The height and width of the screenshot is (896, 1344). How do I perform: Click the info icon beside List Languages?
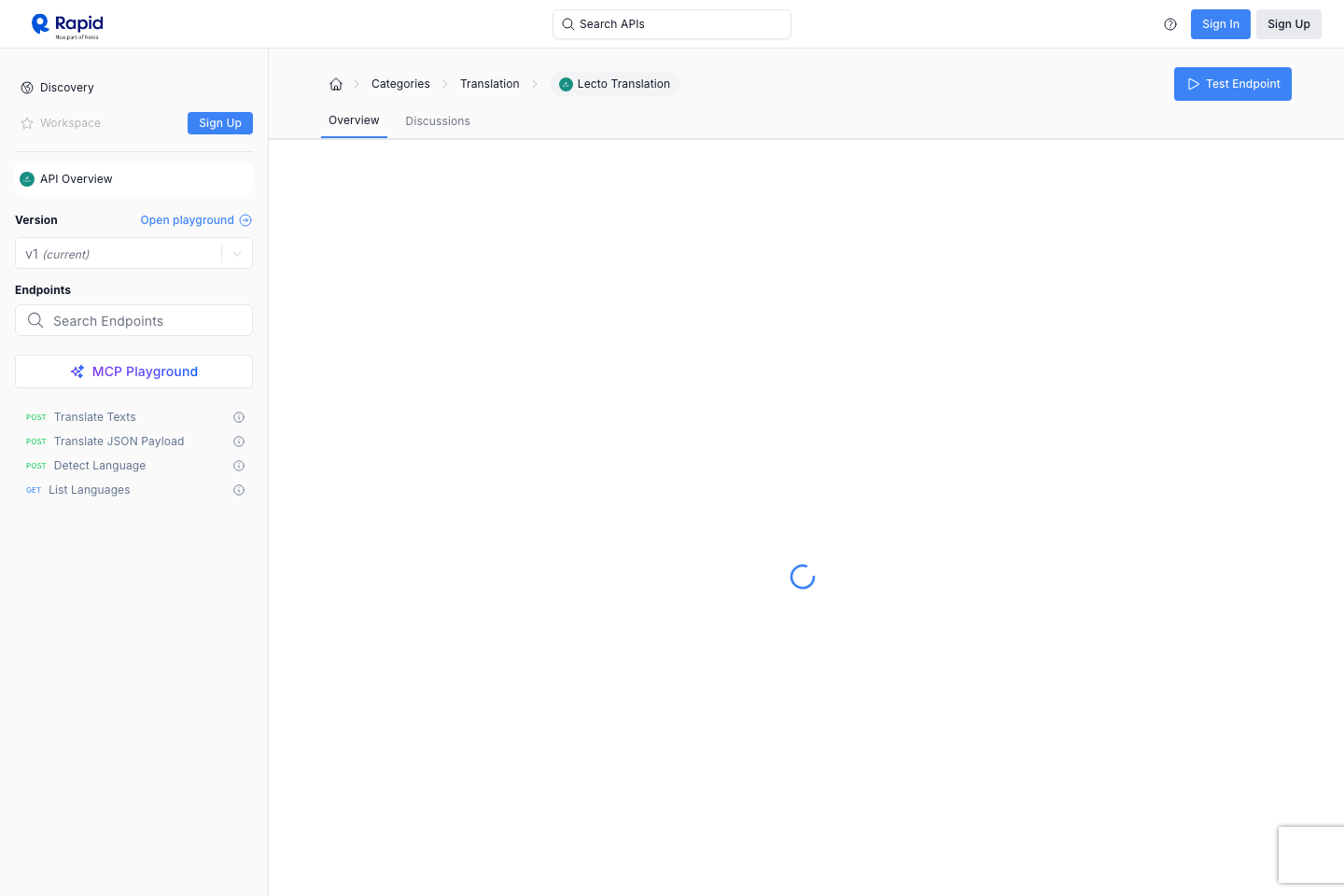click(x=238, y=490)
